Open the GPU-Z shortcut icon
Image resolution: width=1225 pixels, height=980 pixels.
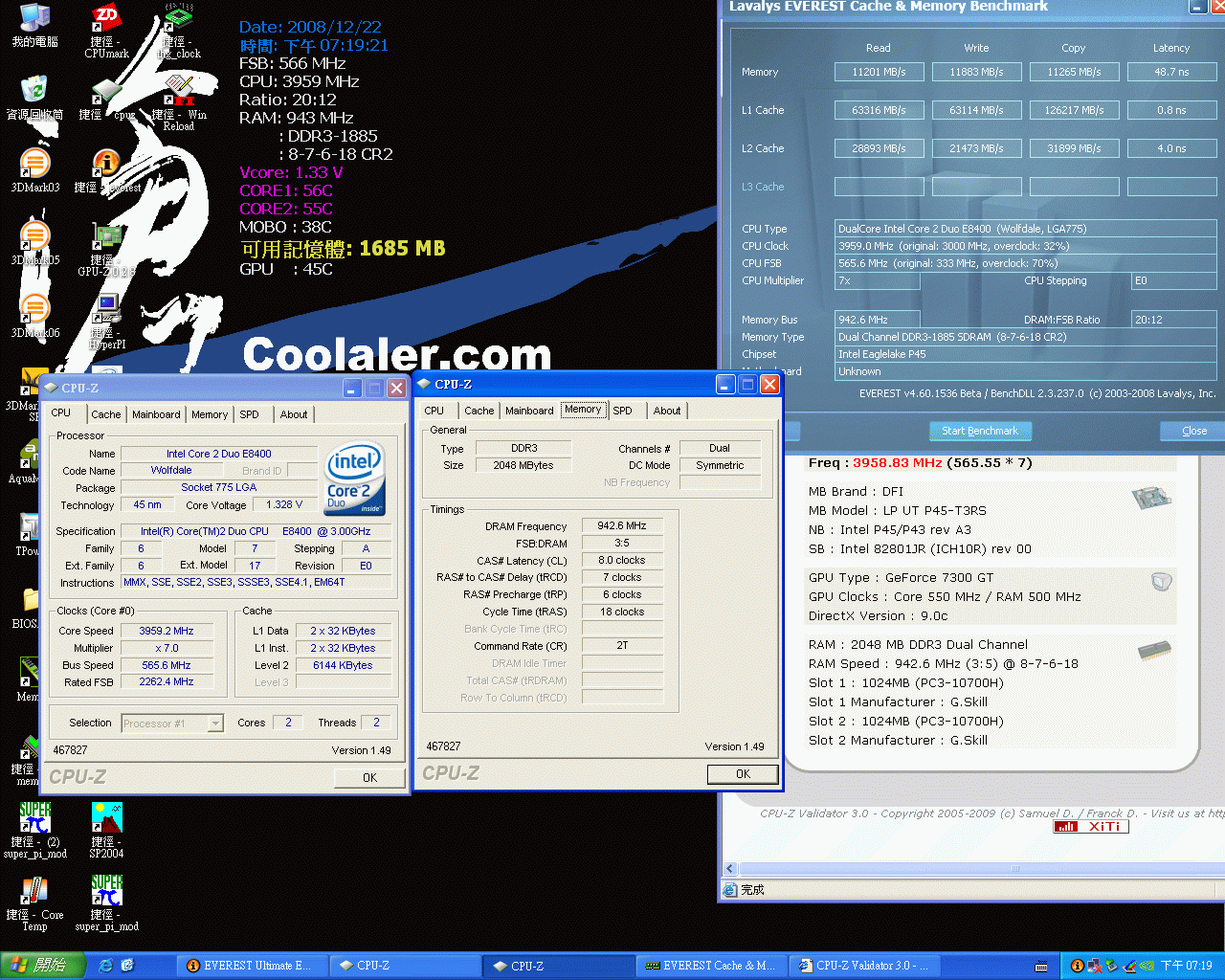point(106,249)
